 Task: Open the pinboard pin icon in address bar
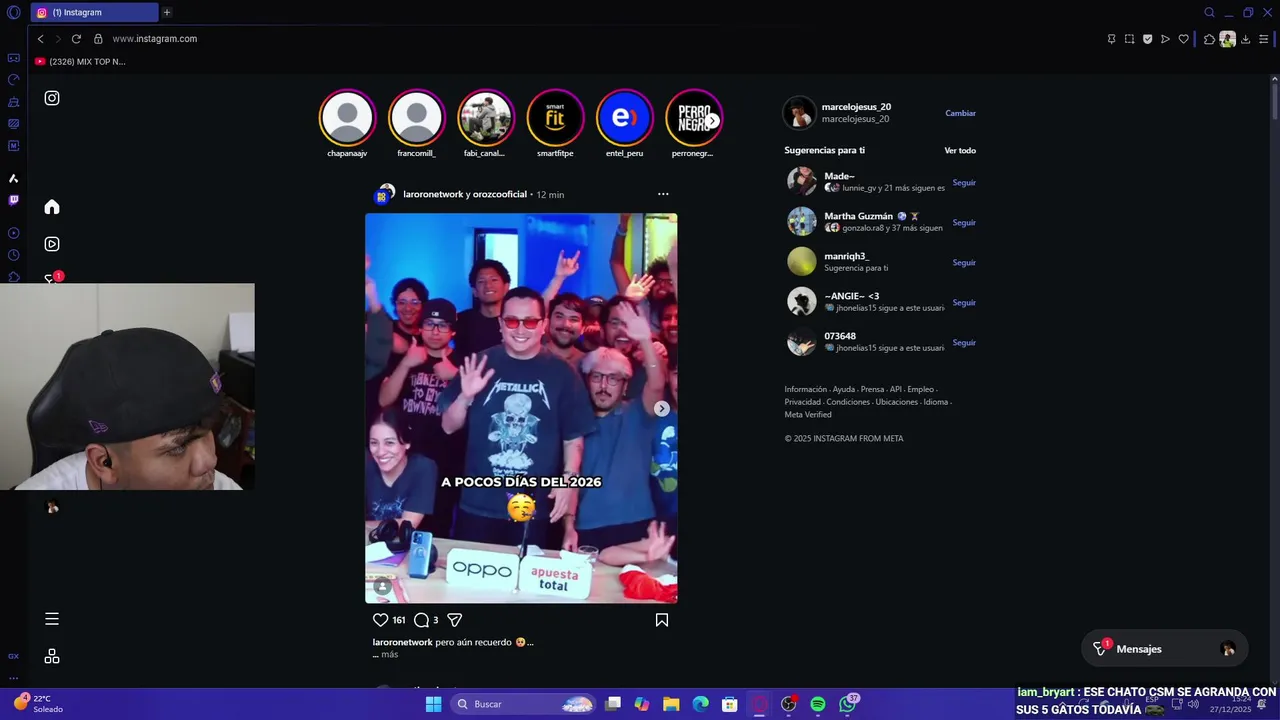pyautogui.click(x=1111, y=39)
